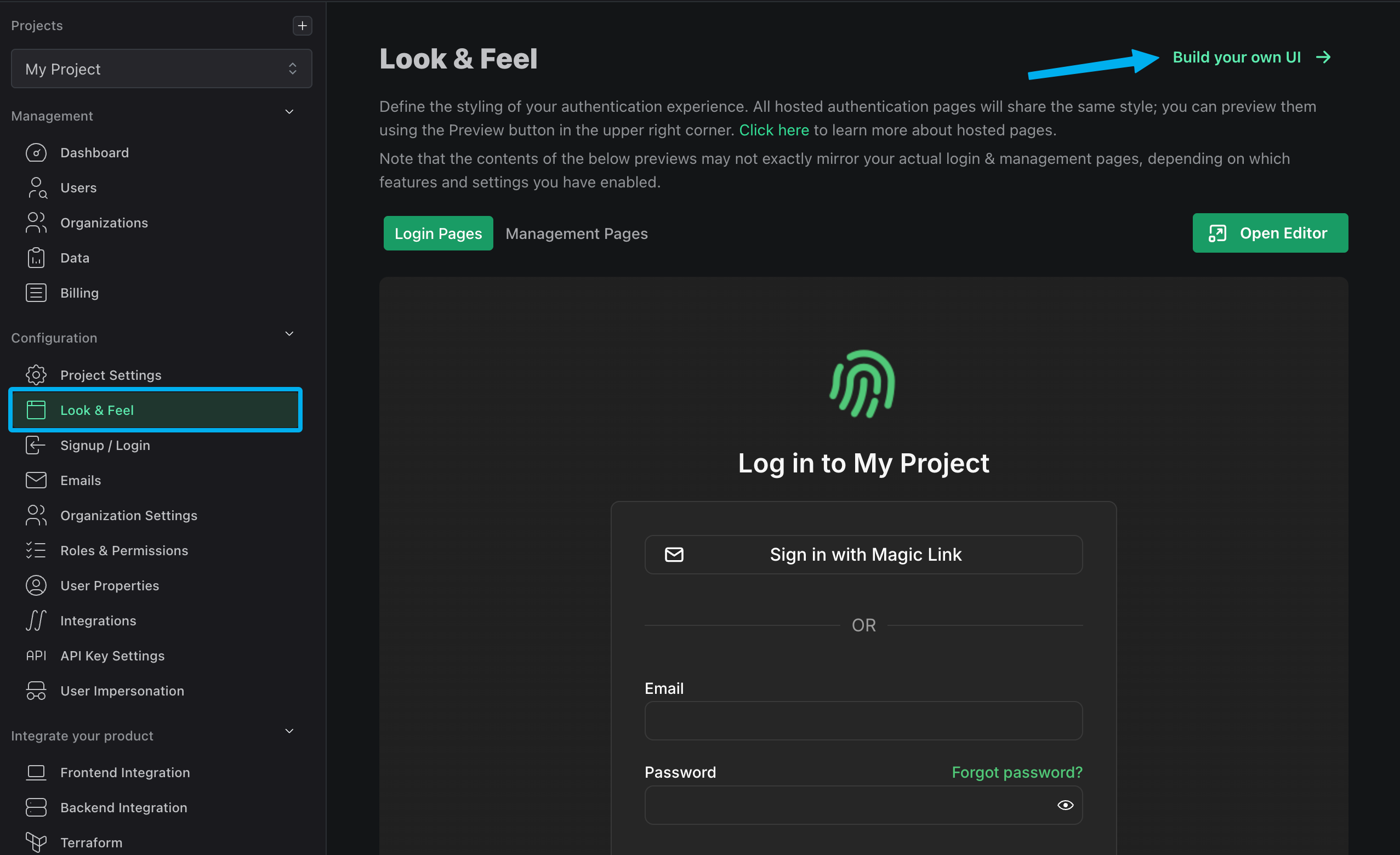Click the Organizations icon in sidebar
The width and height of the screenshot is (1400, 855).
coord(36,222)
